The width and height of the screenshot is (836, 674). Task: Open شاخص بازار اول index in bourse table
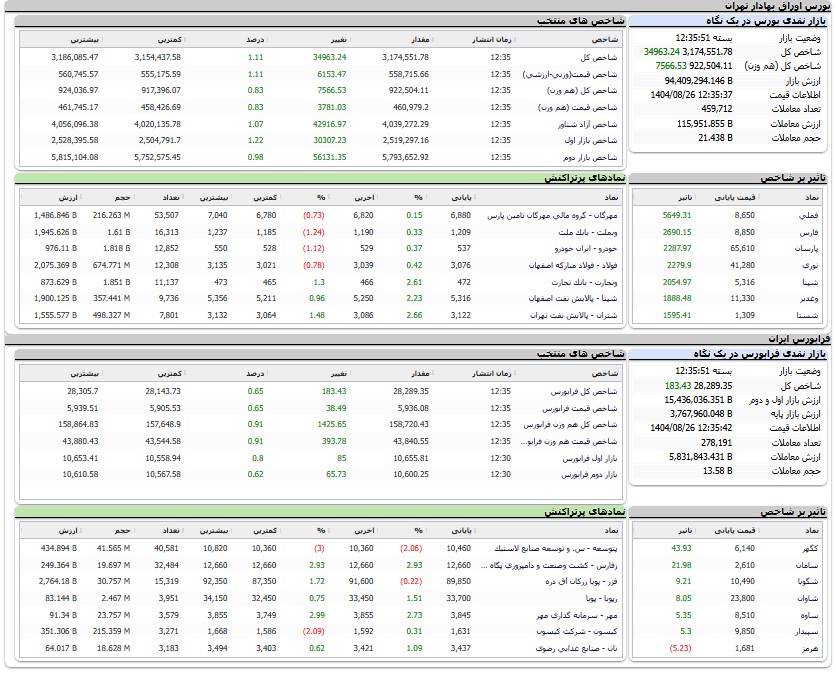pos(596,141)
